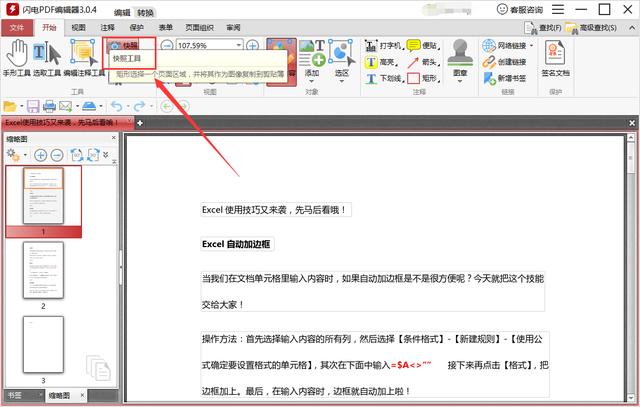Open Sign Document (签名文档)
The height and width of the screenshot is (407, 640).
pyautogui.click(x=555, y=58)
